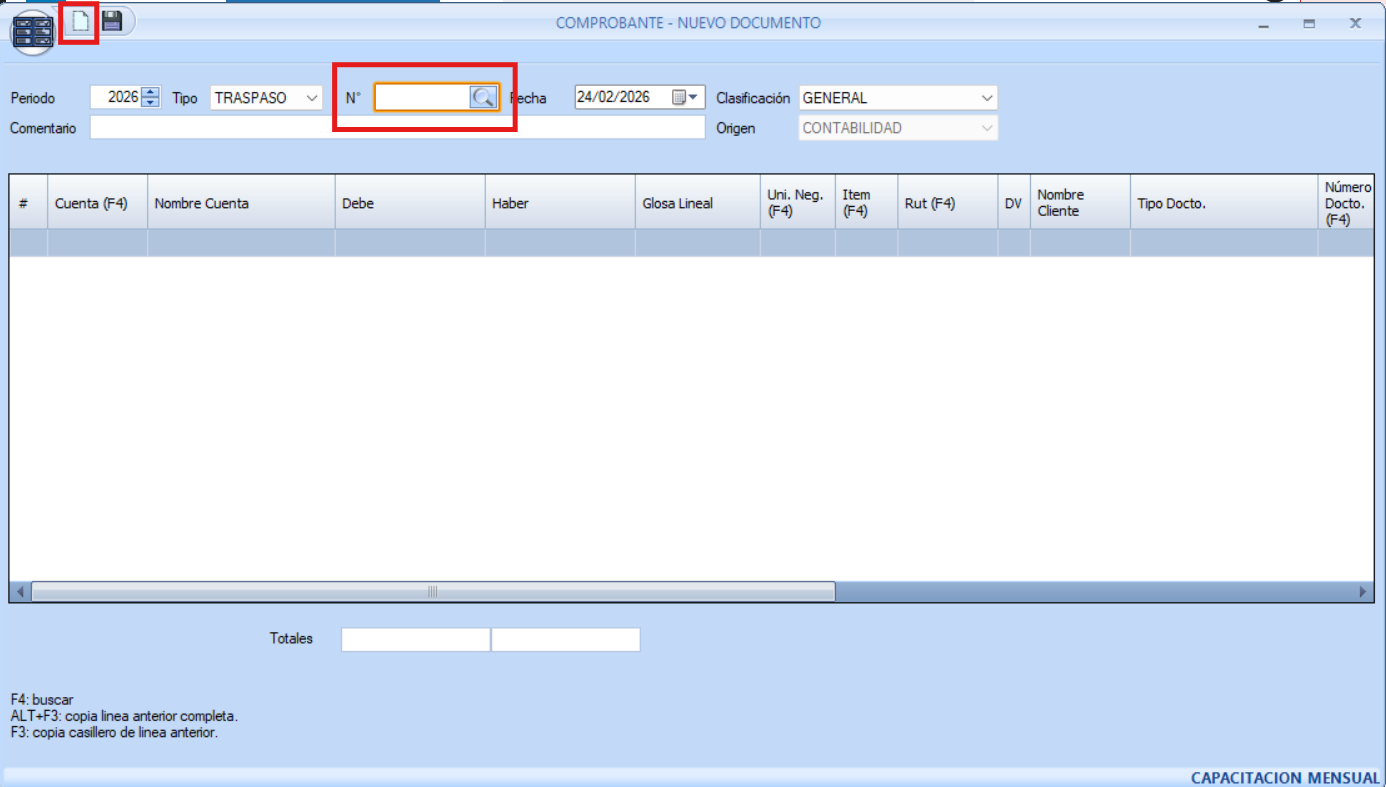
Task: Click the Debe column header
Action: tap(409, 203)
